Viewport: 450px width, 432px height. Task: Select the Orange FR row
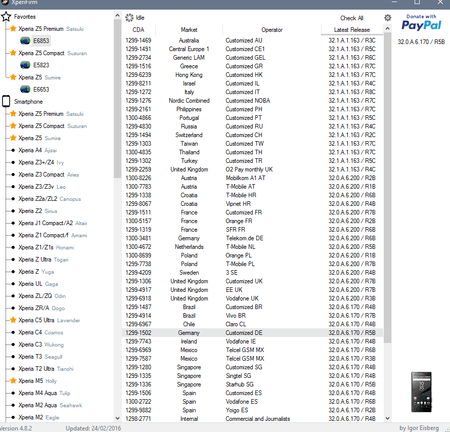pyautogui.click(x=253, y=221)
